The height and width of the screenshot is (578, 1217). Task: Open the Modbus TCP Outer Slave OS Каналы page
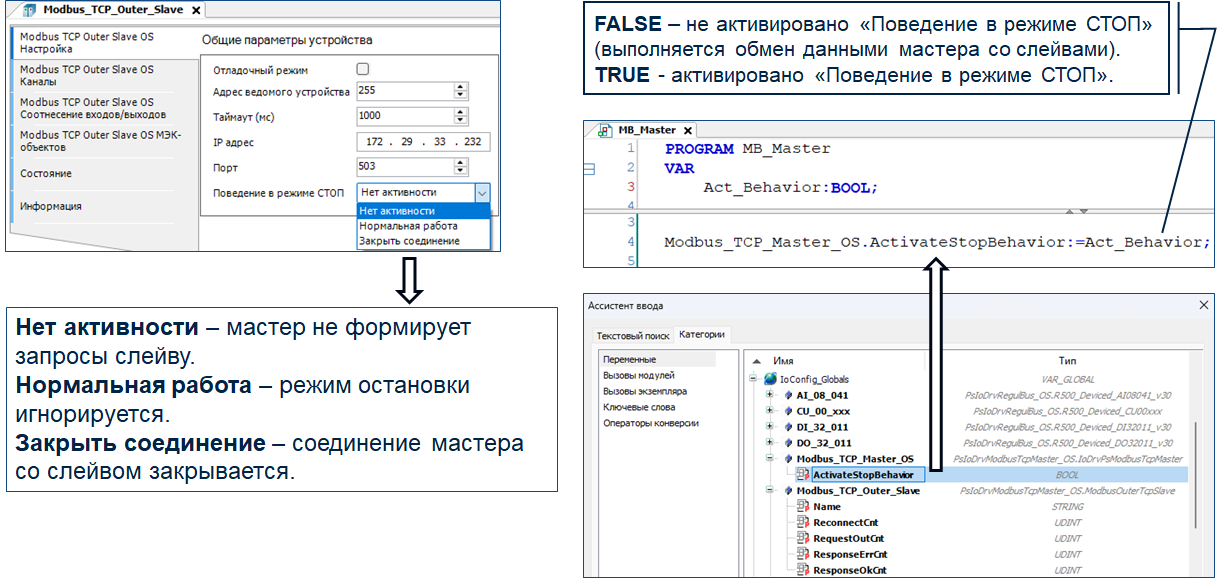87,76
